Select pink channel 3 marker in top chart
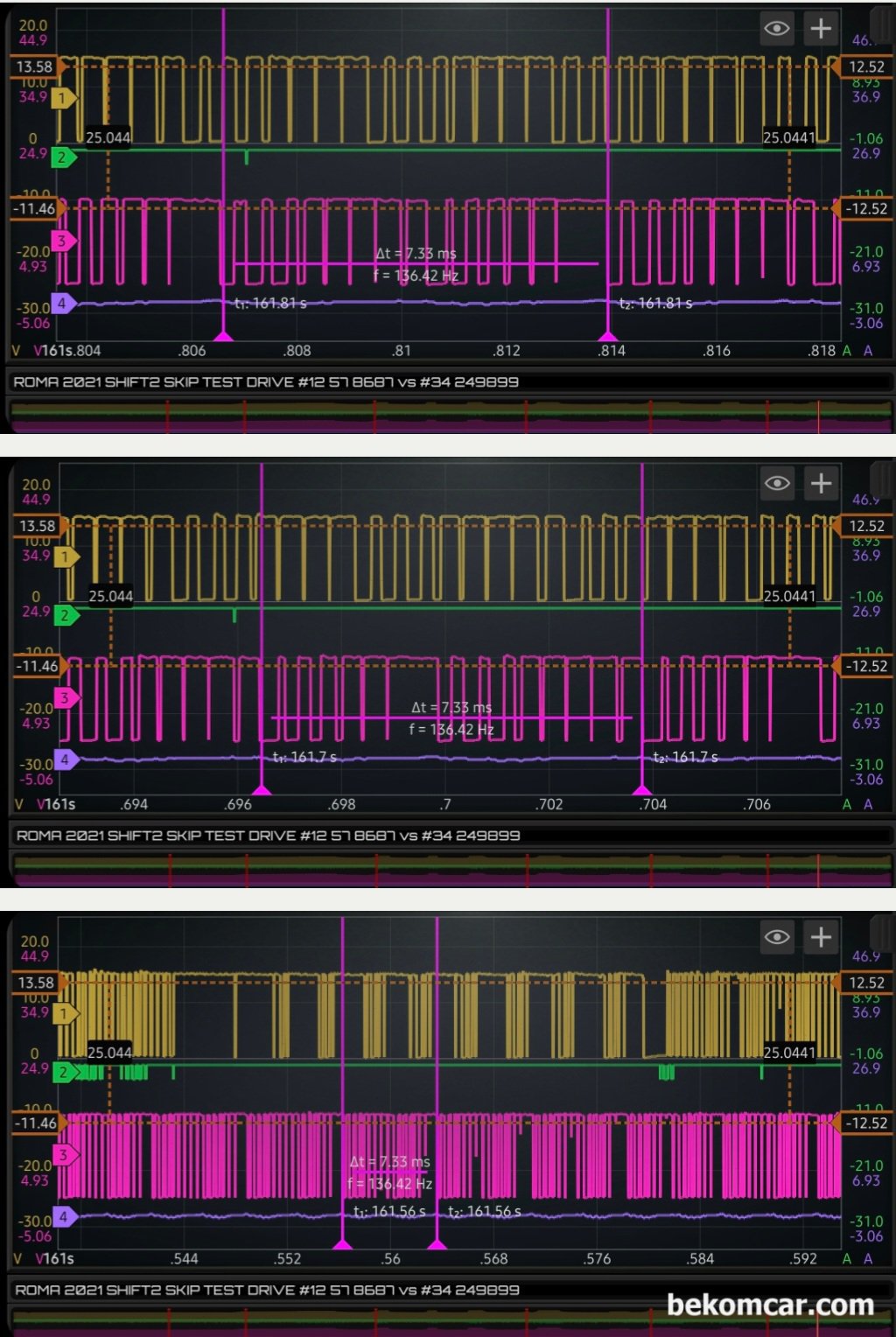Screen dimensions: 896x1337 coord(64,241)
